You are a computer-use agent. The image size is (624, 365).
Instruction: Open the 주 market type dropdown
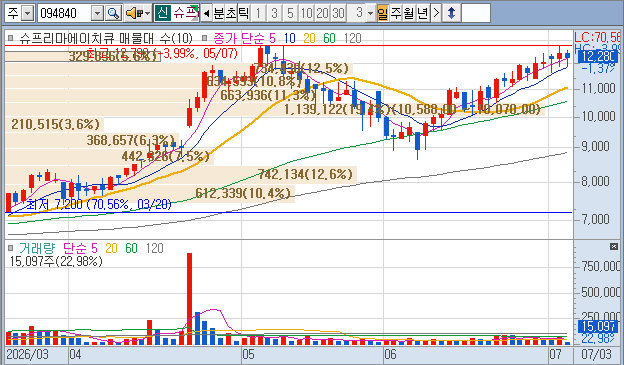point(27,13)
